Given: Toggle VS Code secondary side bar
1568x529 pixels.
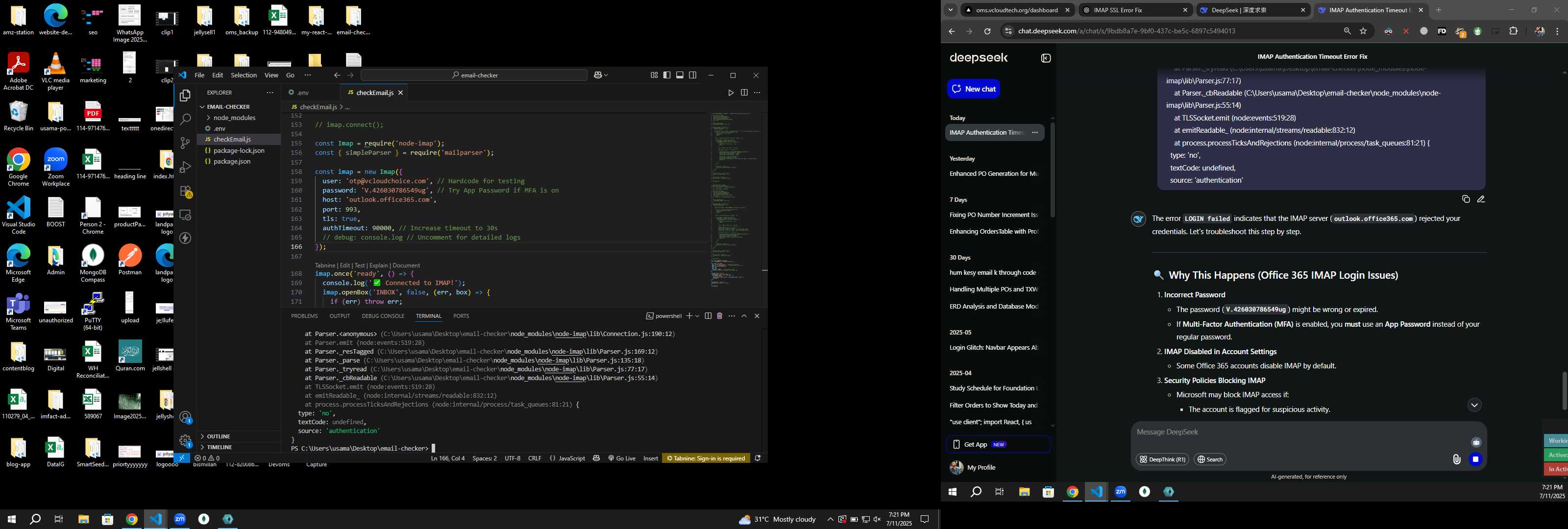Looking at the screenshot, I should click(692, 75).
